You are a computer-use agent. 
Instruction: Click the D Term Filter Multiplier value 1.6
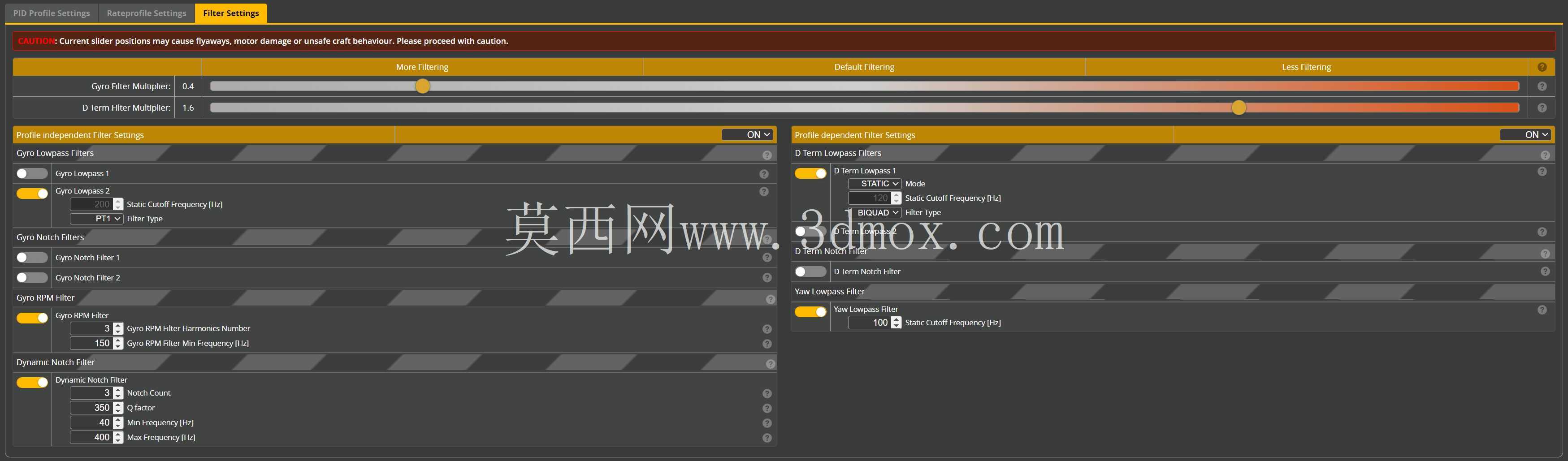pyautogui.click(x=188, y=108)
